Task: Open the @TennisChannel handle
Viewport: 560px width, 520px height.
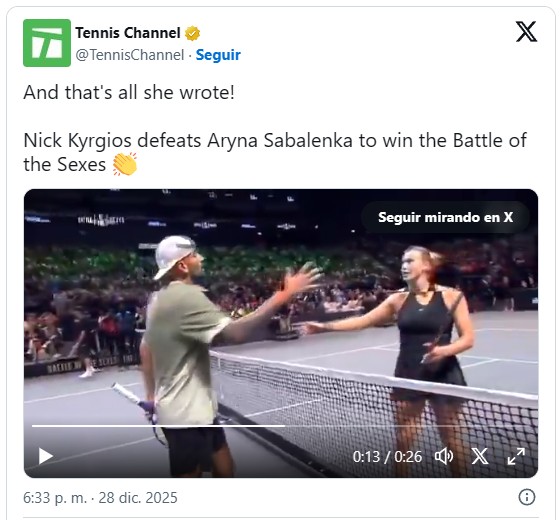Action: (x=130, y=55)
